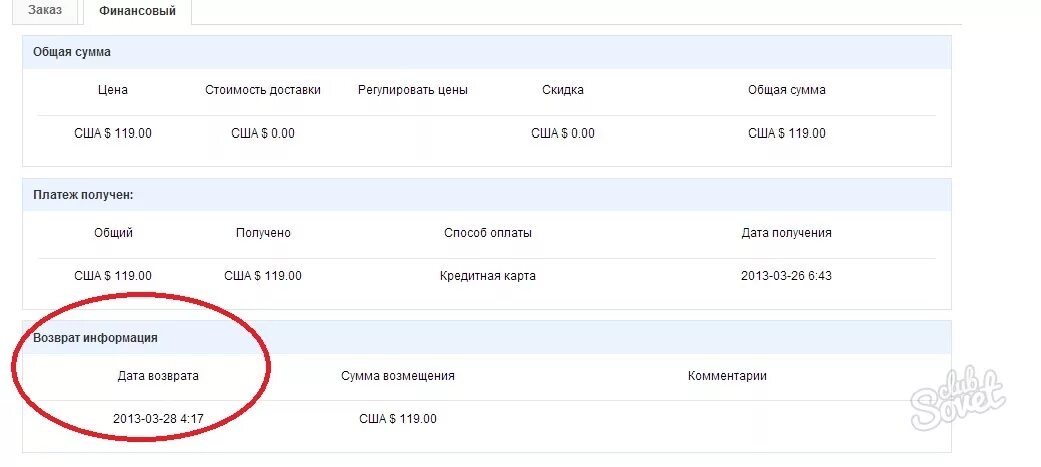Screen dimensions: 1041x467
Task: Select the Стоимость доставки column header
Action: 263,90
